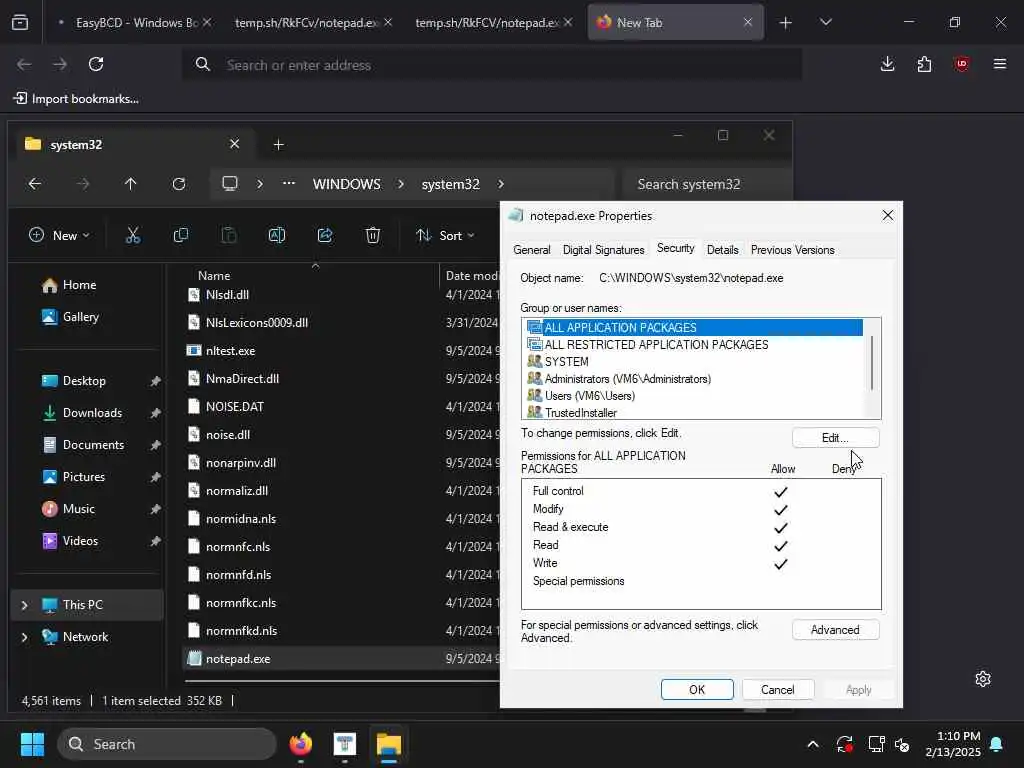This screenshot has width=1024, height=768.
Task: Click the Delete trash icon in Explorer
Action: [x=372, y=235]
